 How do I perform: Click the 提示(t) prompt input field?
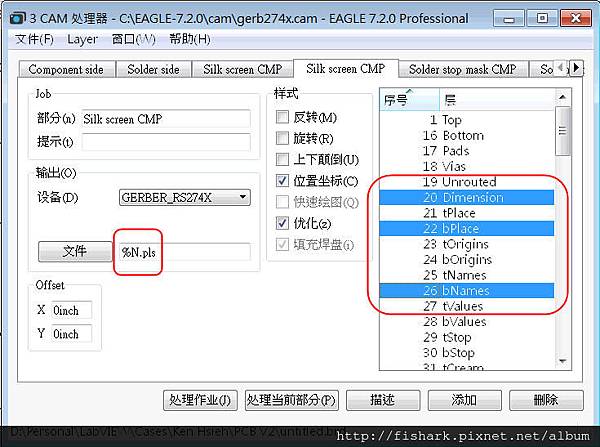click(x=166, y=142)
